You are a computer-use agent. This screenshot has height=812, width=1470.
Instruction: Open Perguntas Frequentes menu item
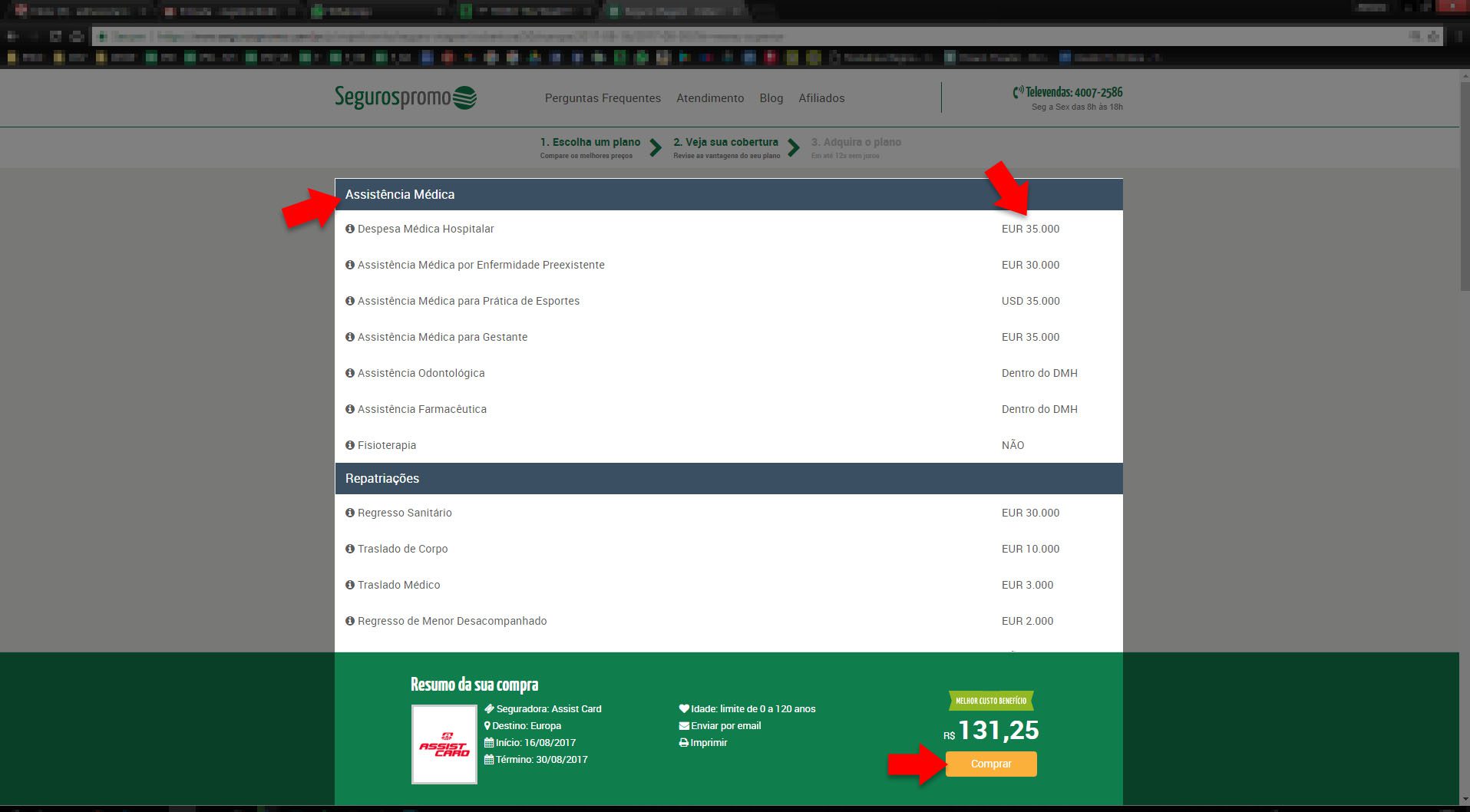pyautogui.click(x=603, y=98)
